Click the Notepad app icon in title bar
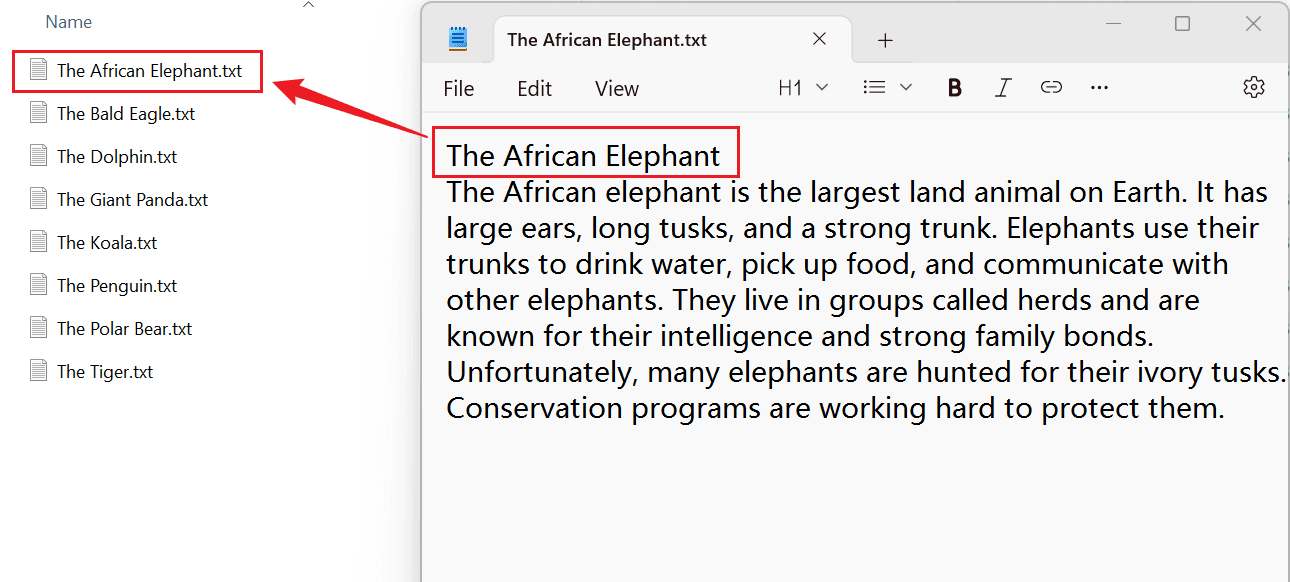The width and height of the screenshot is (1290, 582). click(x=458, y=39)
